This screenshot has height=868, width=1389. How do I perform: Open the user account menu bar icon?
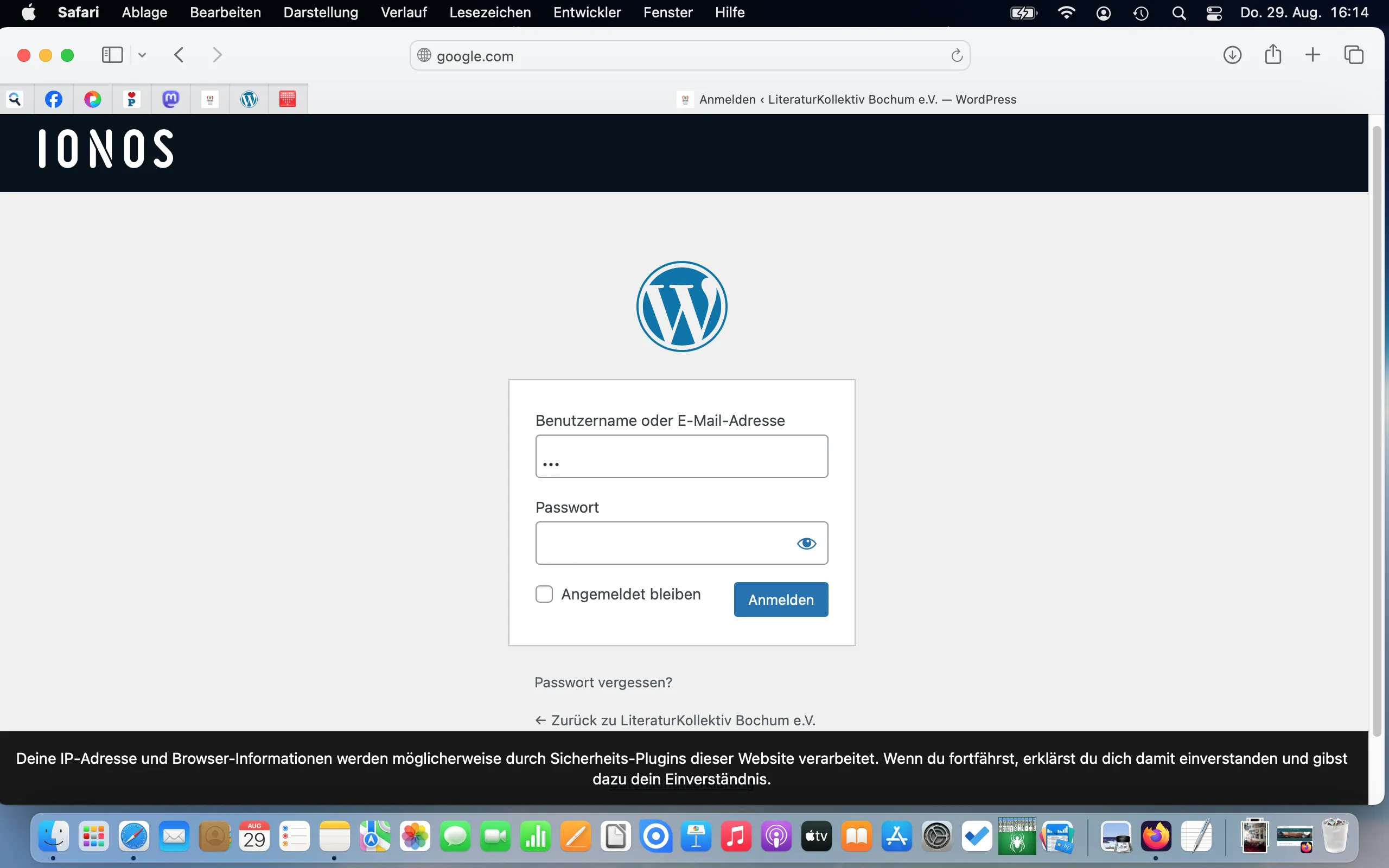1103,13
